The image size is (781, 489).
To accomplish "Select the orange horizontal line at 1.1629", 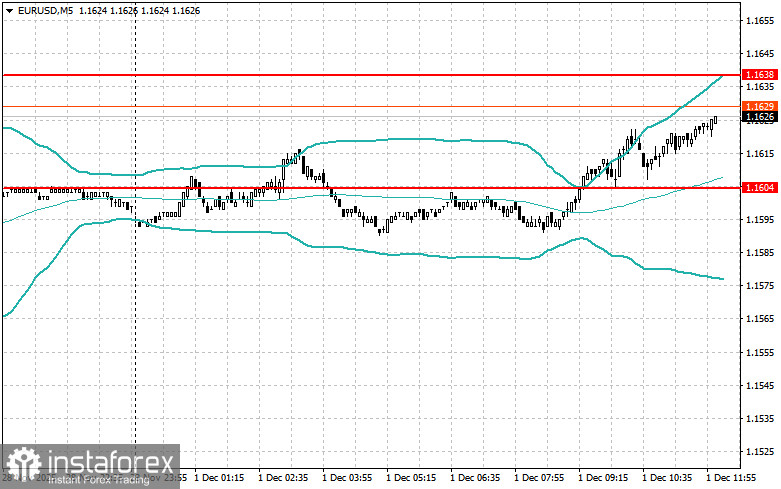I will coord(372,107).
